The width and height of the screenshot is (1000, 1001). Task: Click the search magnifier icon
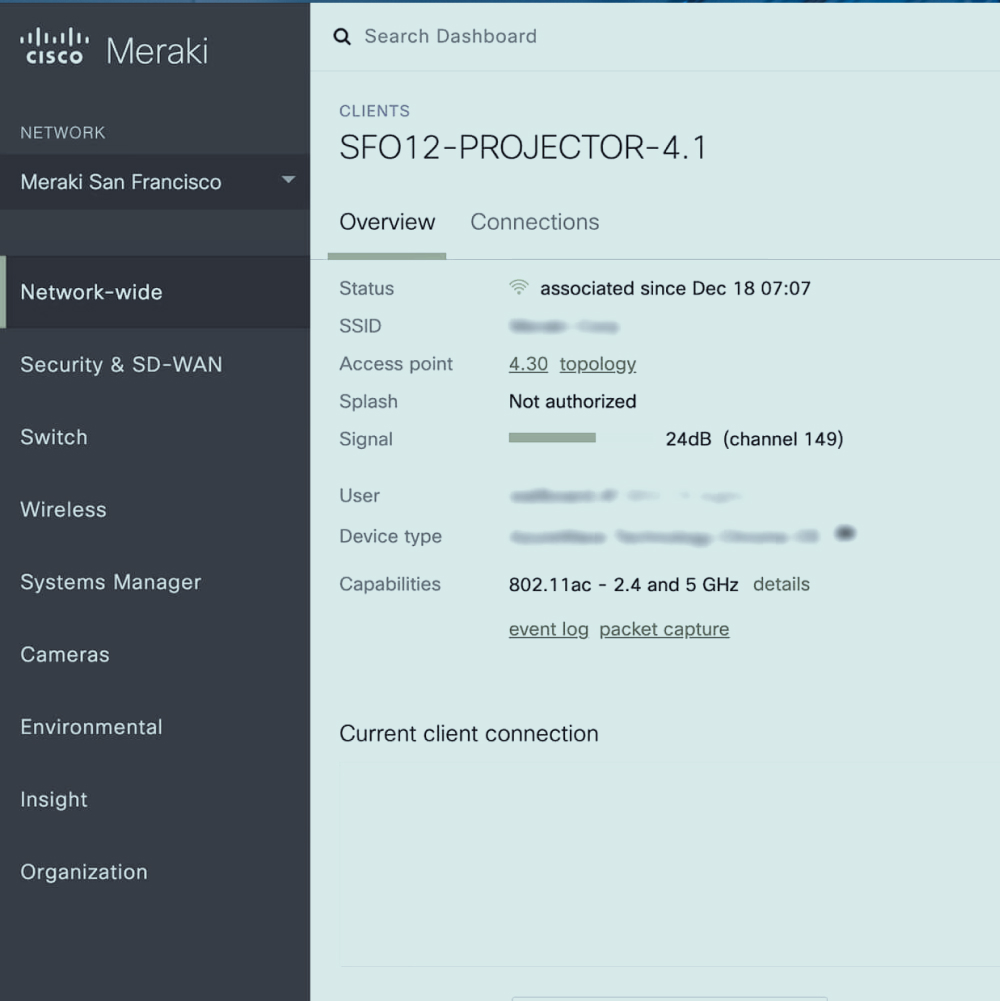coord(342,36)
